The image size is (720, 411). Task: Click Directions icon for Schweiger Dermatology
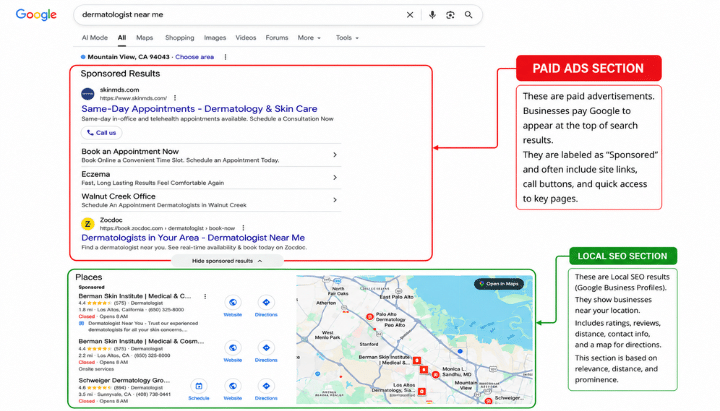(x=266, y=386)
